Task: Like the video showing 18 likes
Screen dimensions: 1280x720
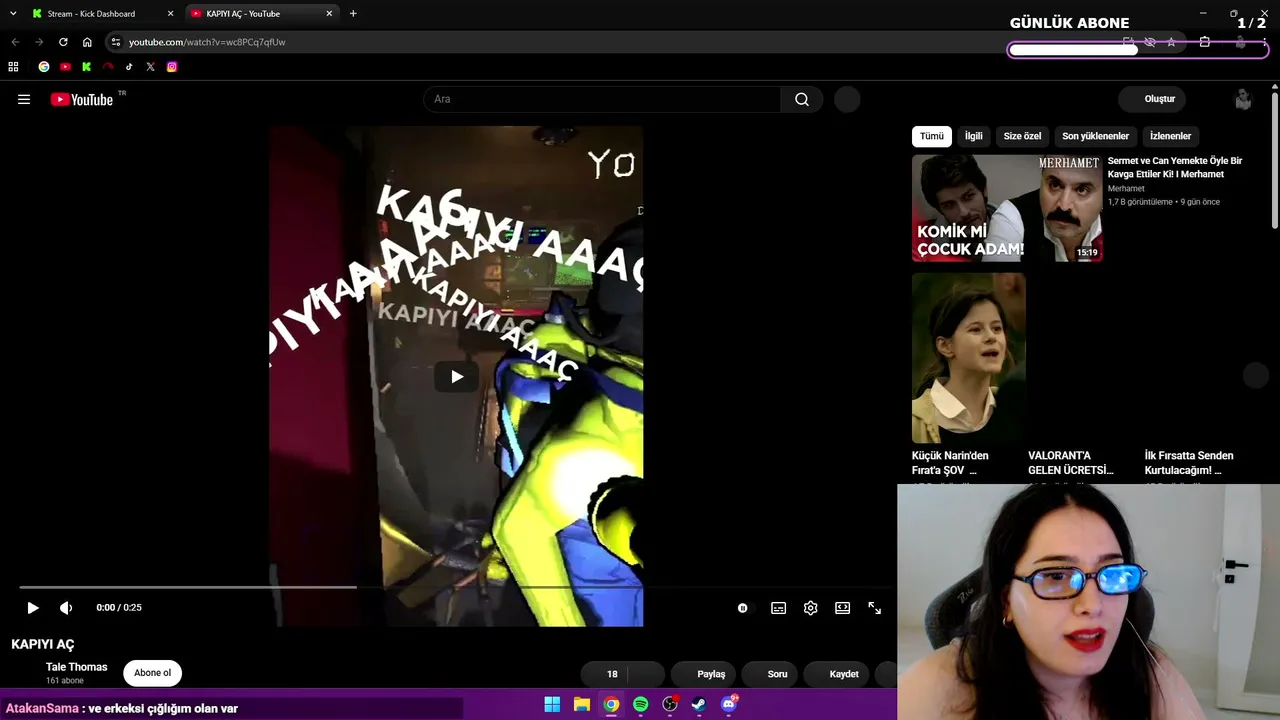Action: click(x=604, y=674)
